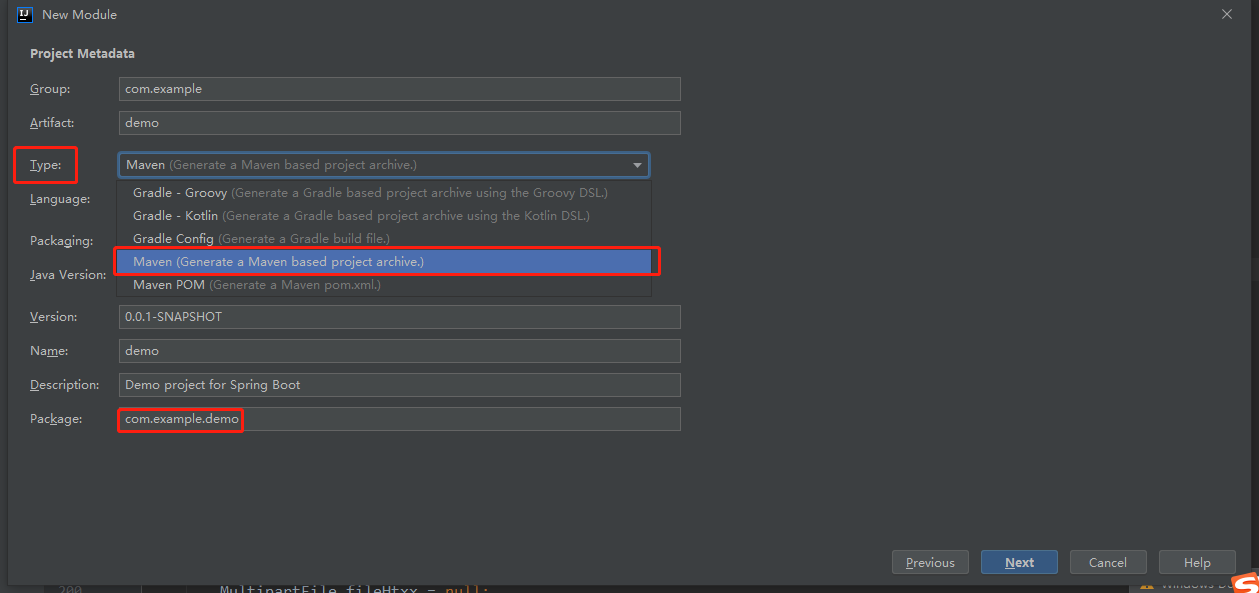Click the Artifact input field
This screenshot has height=593, width=1259.
399,123
